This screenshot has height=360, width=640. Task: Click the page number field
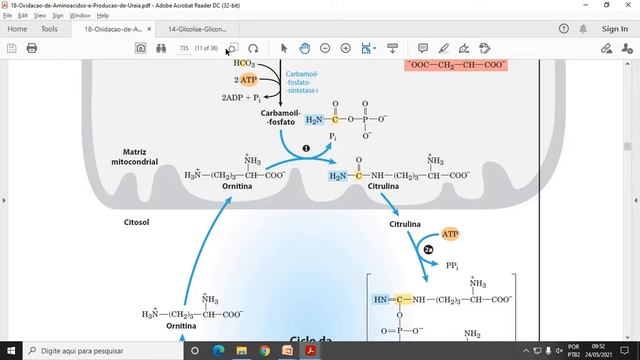click(x=184, y=48)
